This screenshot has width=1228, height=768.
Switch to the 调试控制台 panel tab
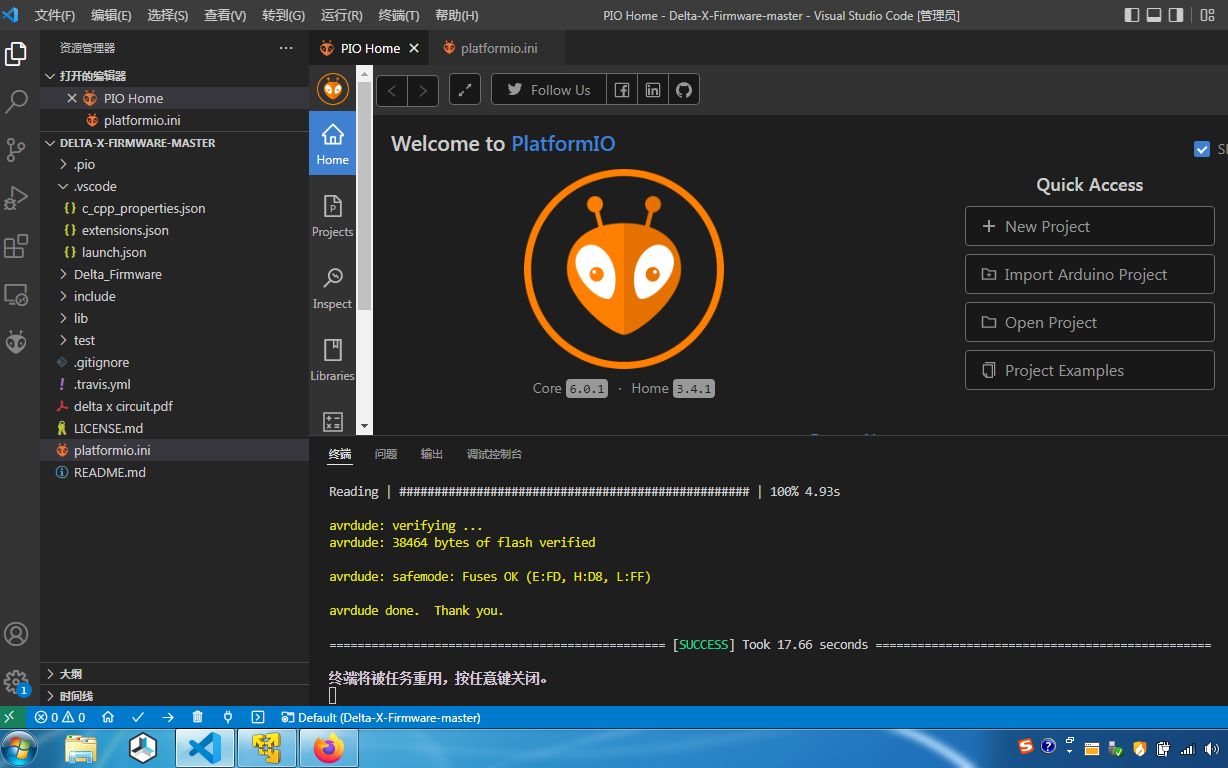[x=494, y=454]
